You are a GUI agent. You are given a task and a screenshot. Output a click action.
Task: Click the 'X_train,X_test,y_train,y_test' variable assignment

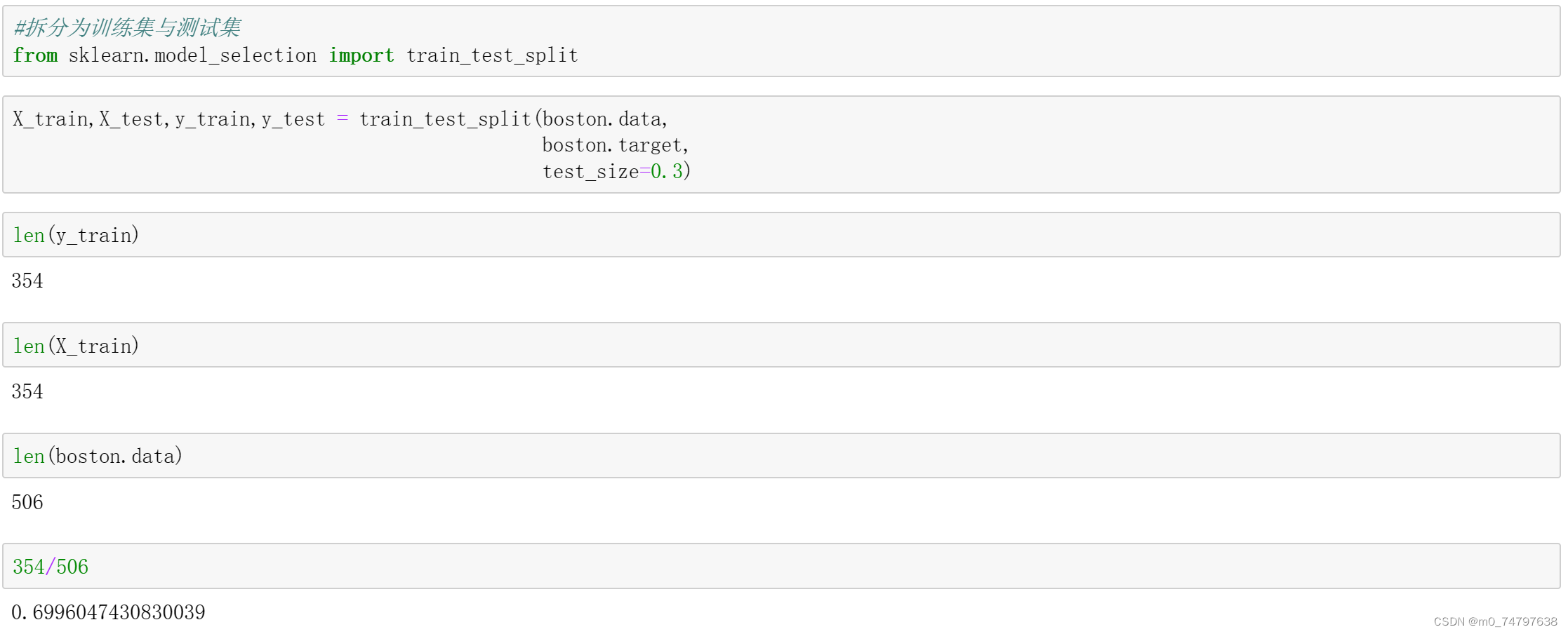168,119
